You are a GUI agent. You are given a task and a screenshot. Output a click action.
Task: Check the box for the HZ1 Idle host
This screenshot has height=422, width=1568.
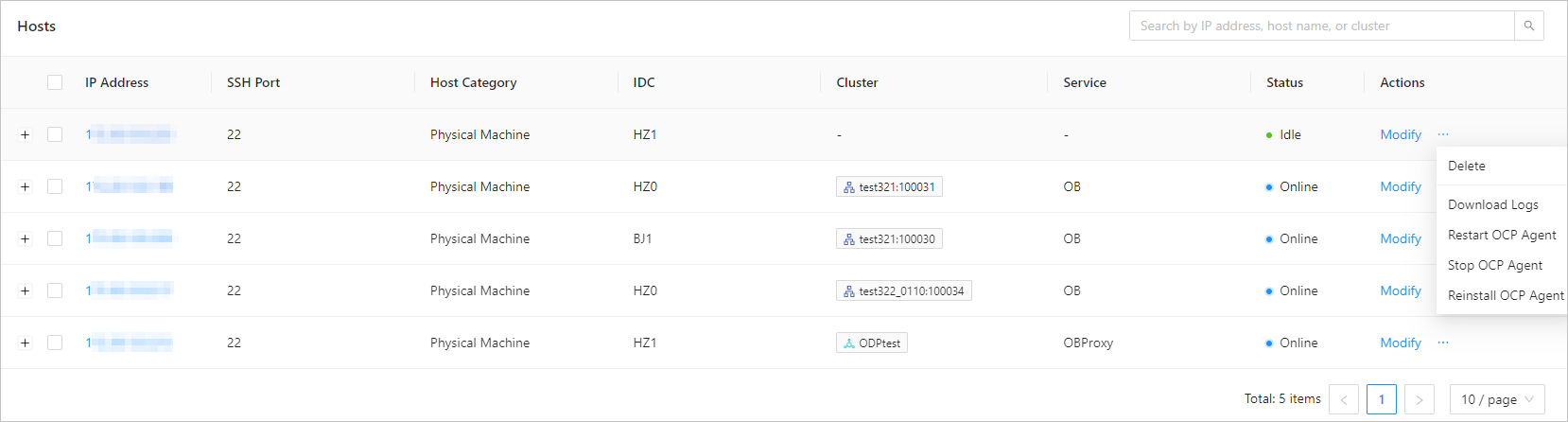point(55,134)
